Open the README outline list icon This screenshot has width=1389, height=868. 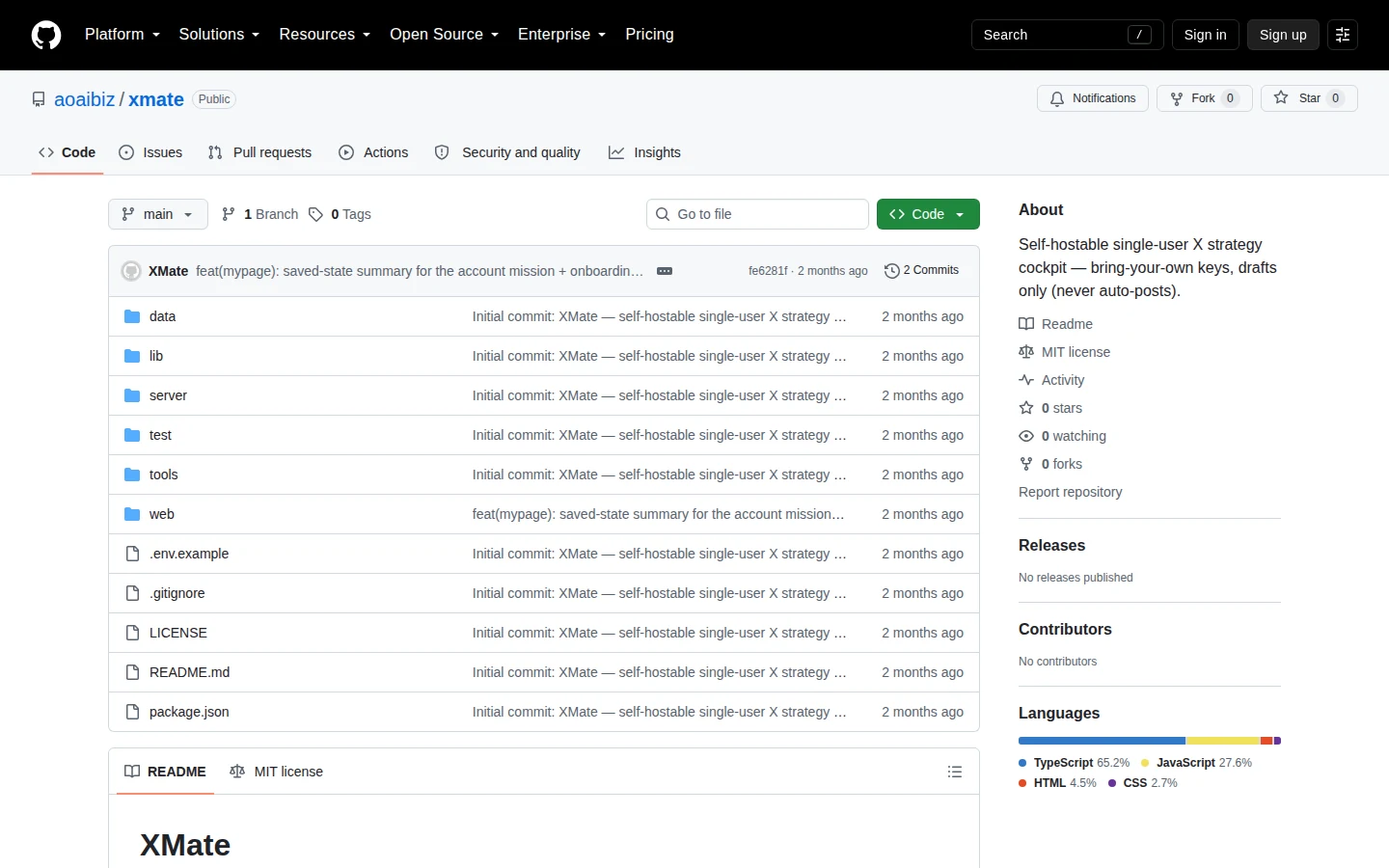tap(955, 772)
